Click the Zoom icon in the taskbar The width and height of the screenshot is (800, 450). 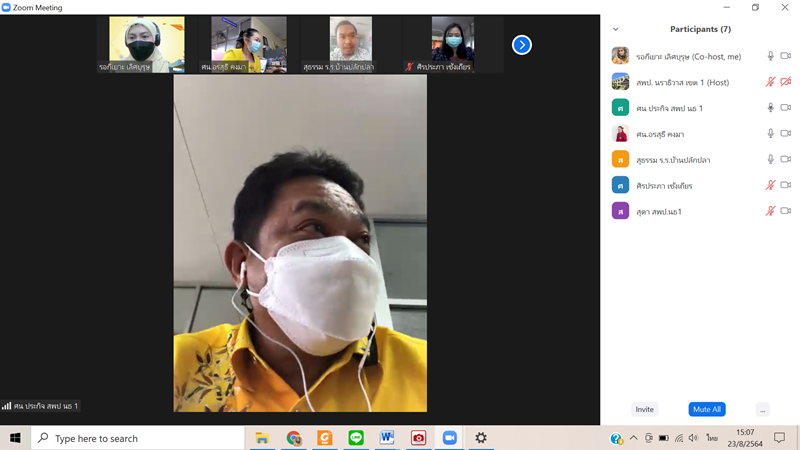point(450,438)
